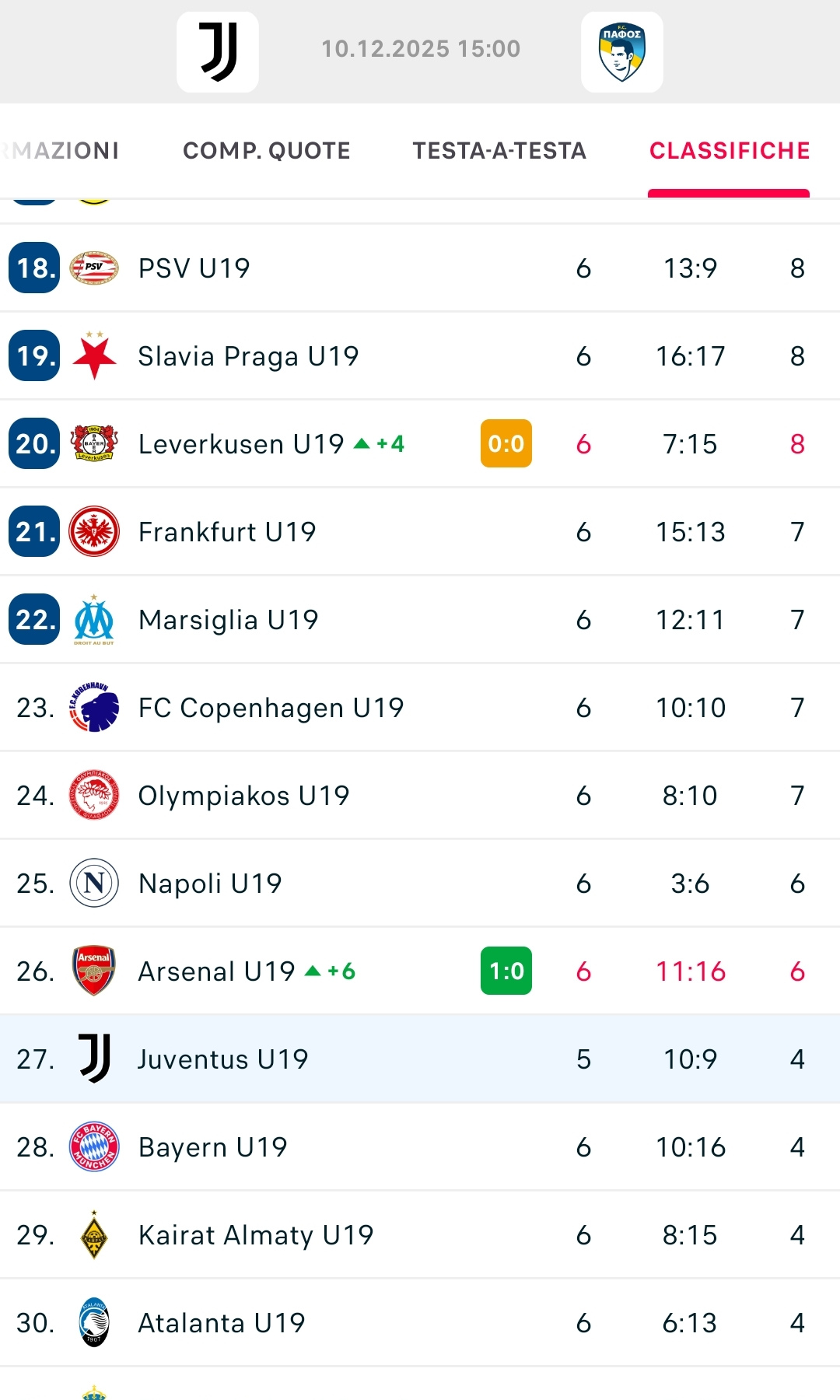
Task: Tap the green 1:0 live score badge
Action: (506, 971)
